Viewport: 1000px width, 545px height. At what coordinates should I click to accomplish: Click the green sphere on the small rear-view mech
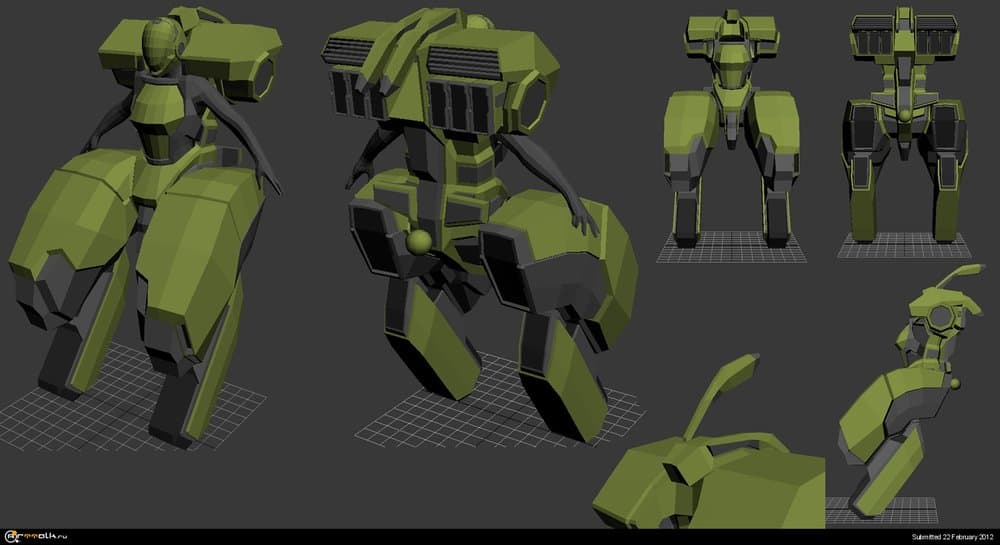click(905, 116)
